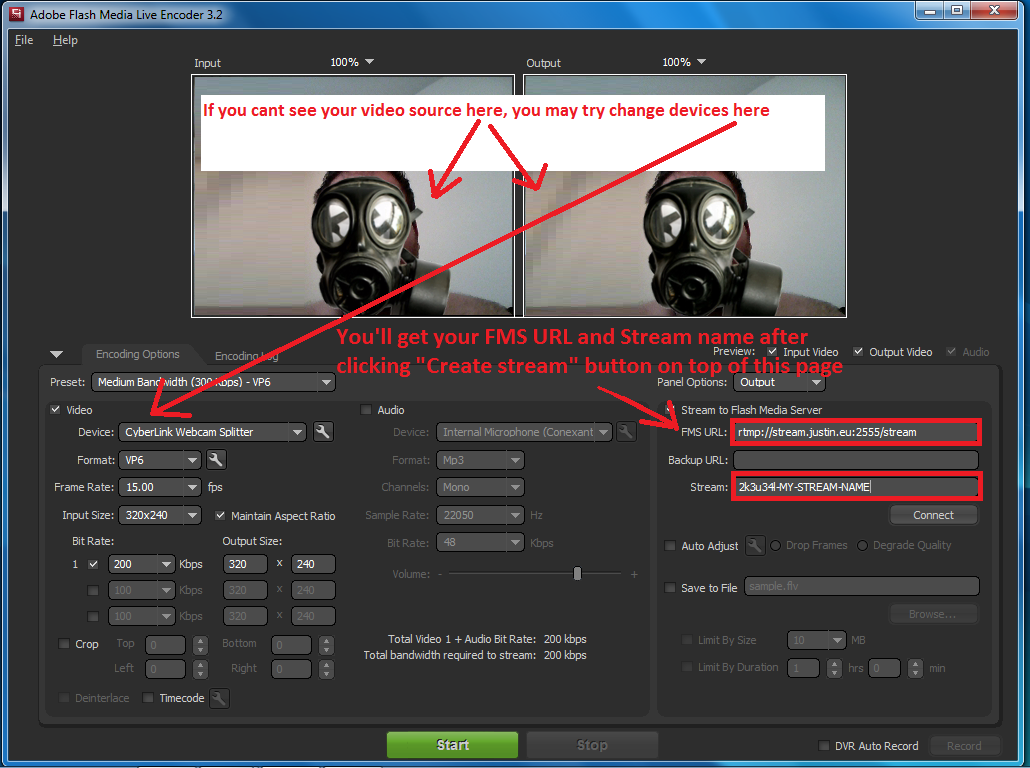Open audio Channels Mono dropdown

[x=480, y=487]
